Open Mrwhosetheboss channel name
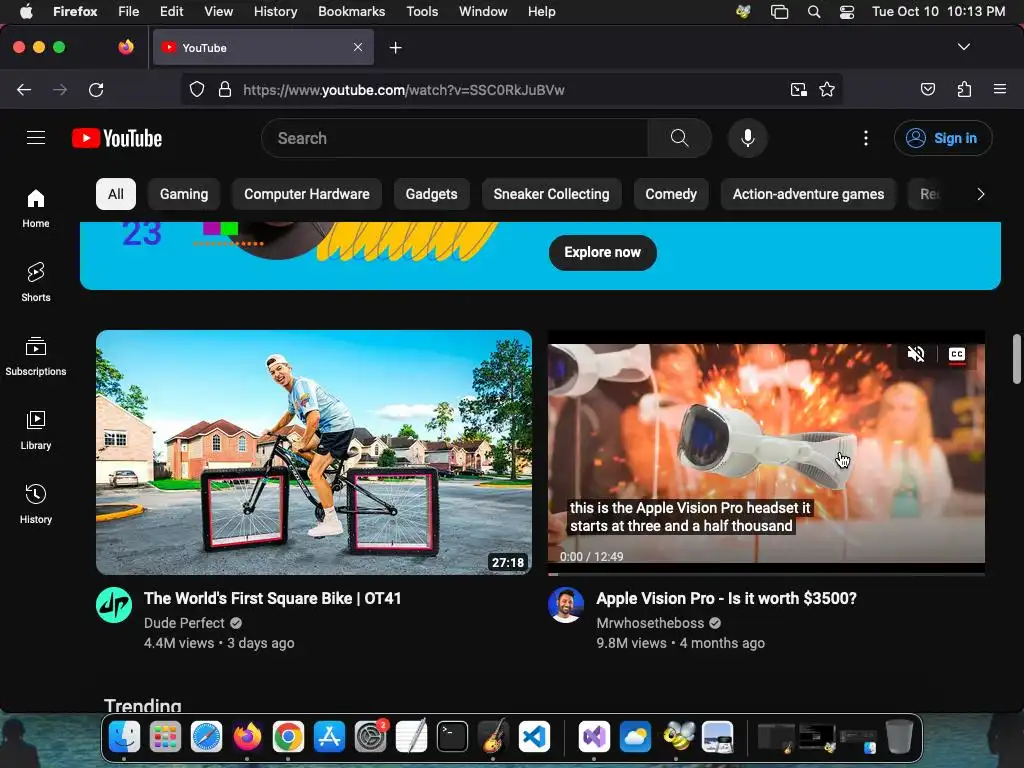Viewport: 1024px width, 768px height. pyautogui.click(x=650, y=623)
